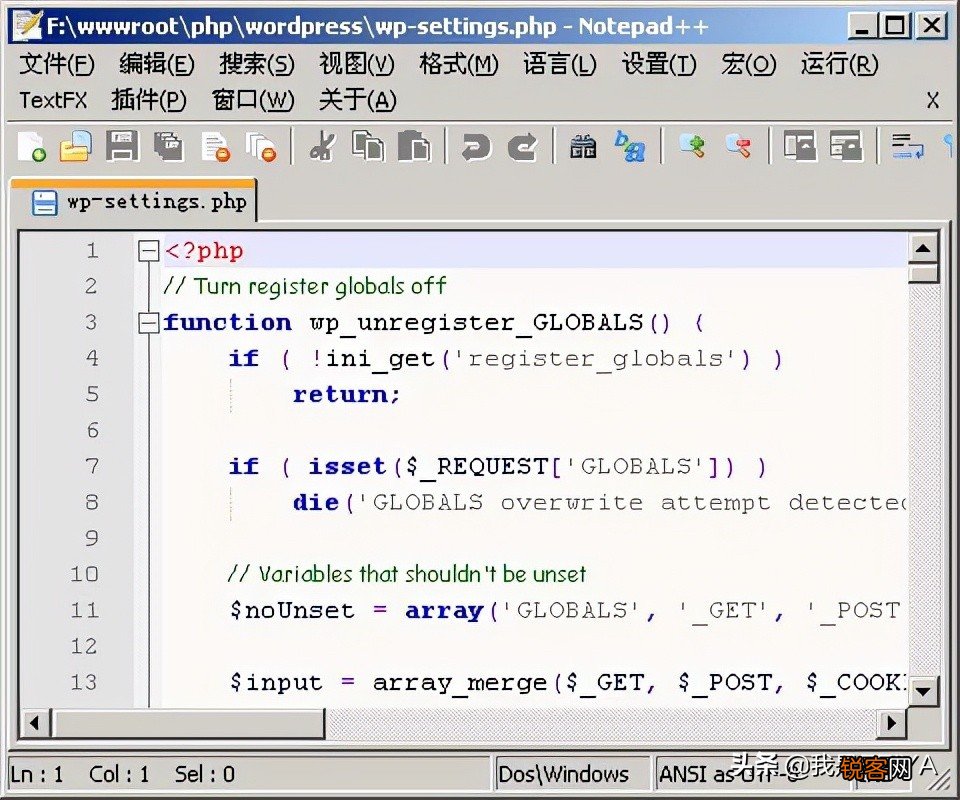The image size is (960, 800).
Task: Paste clipboard with the paste icon
Action: [414, 146]
